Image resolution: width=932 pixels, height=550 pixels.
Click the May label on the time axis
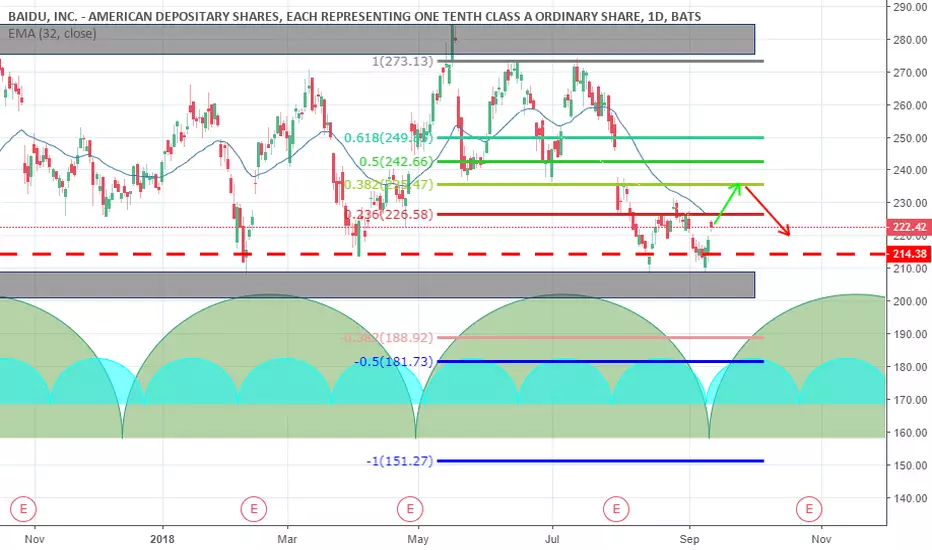click(418, 539)
